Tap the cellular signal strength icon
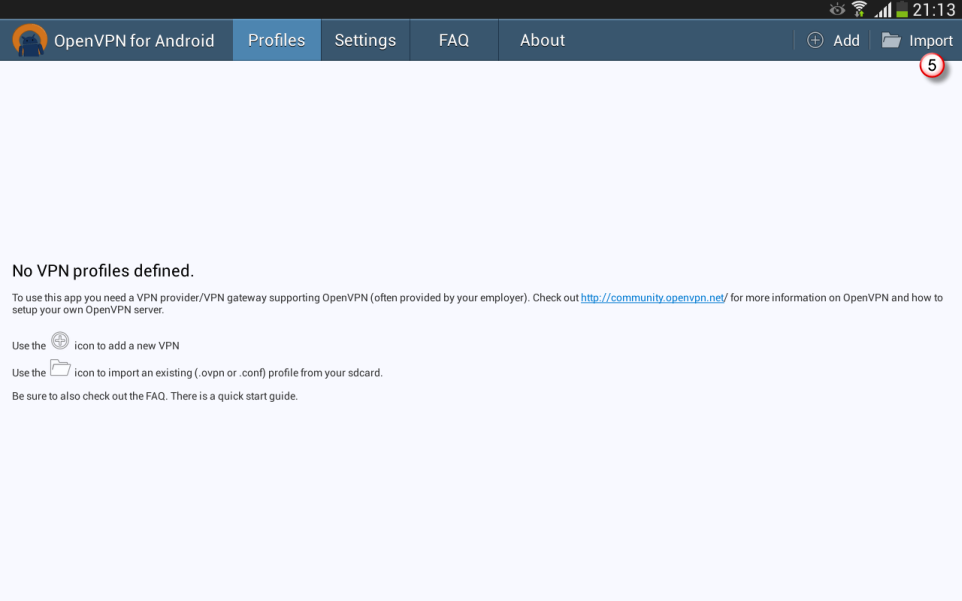The image size is (962, 601). pyautogui.click(x=883, y=9)
